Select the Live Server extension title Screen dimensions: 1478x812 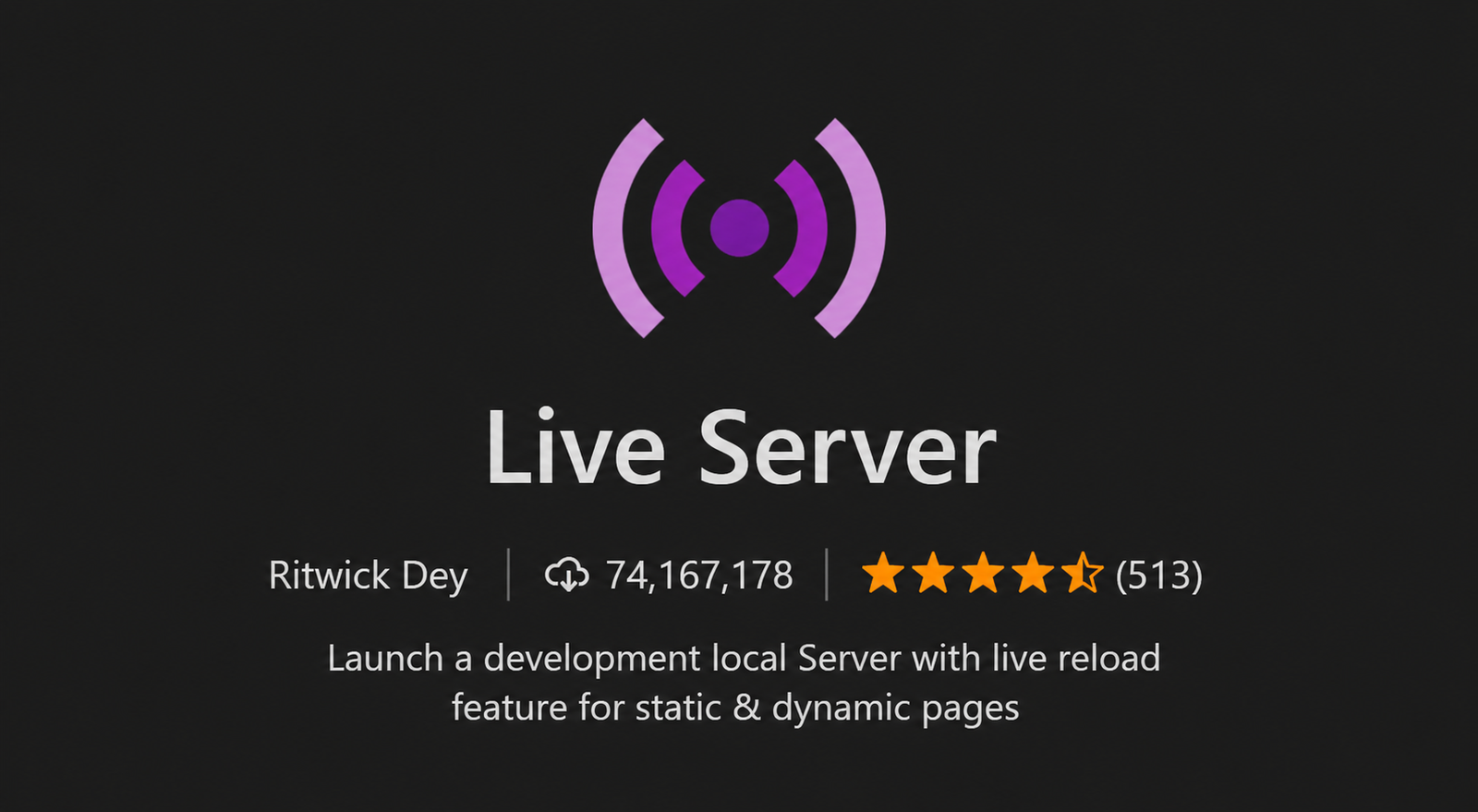pos(741,448)
